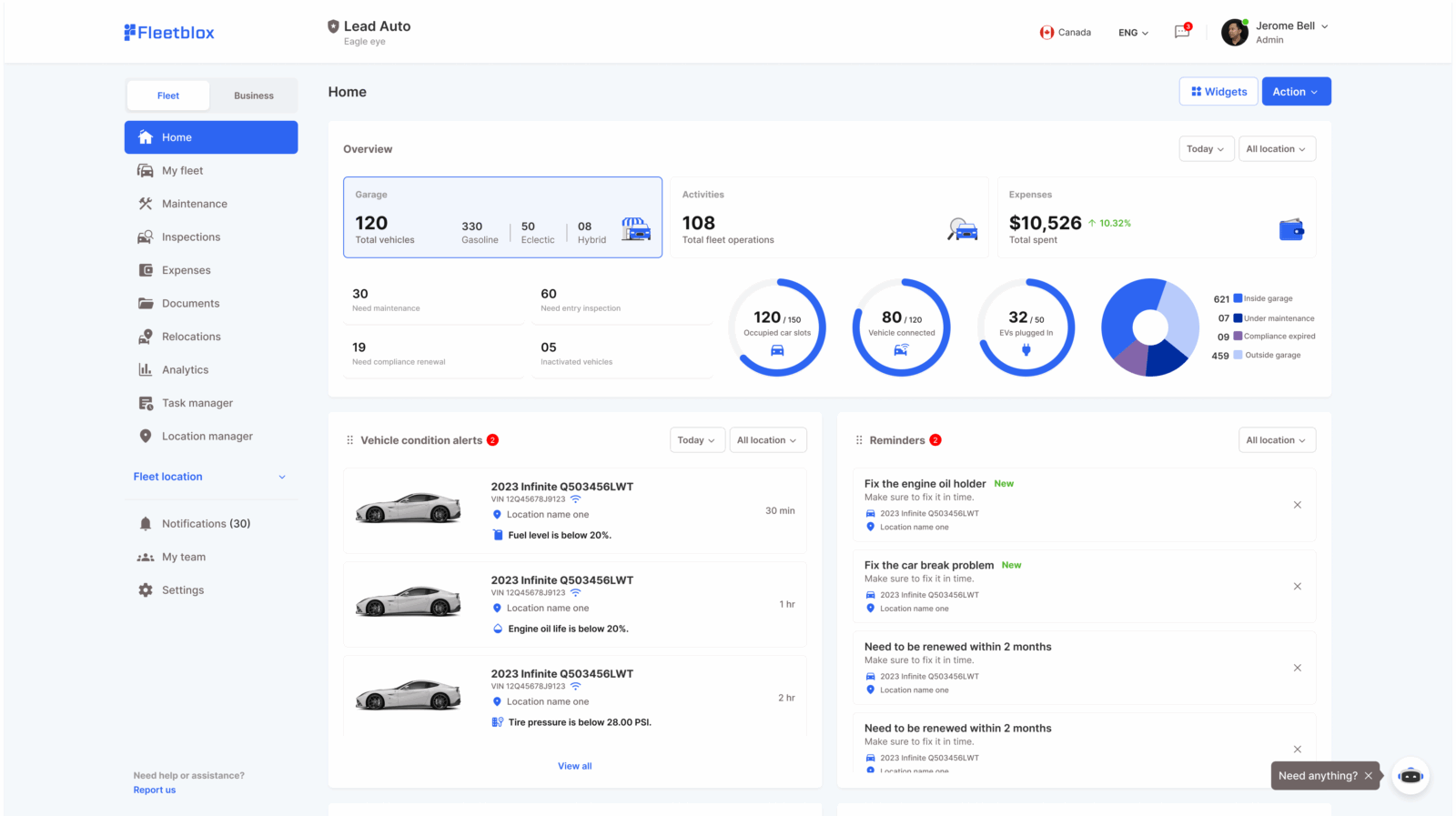Close the 'Need anything?' tooltip
This screenshot has height=816, width=1456.
click(1368, 776)
